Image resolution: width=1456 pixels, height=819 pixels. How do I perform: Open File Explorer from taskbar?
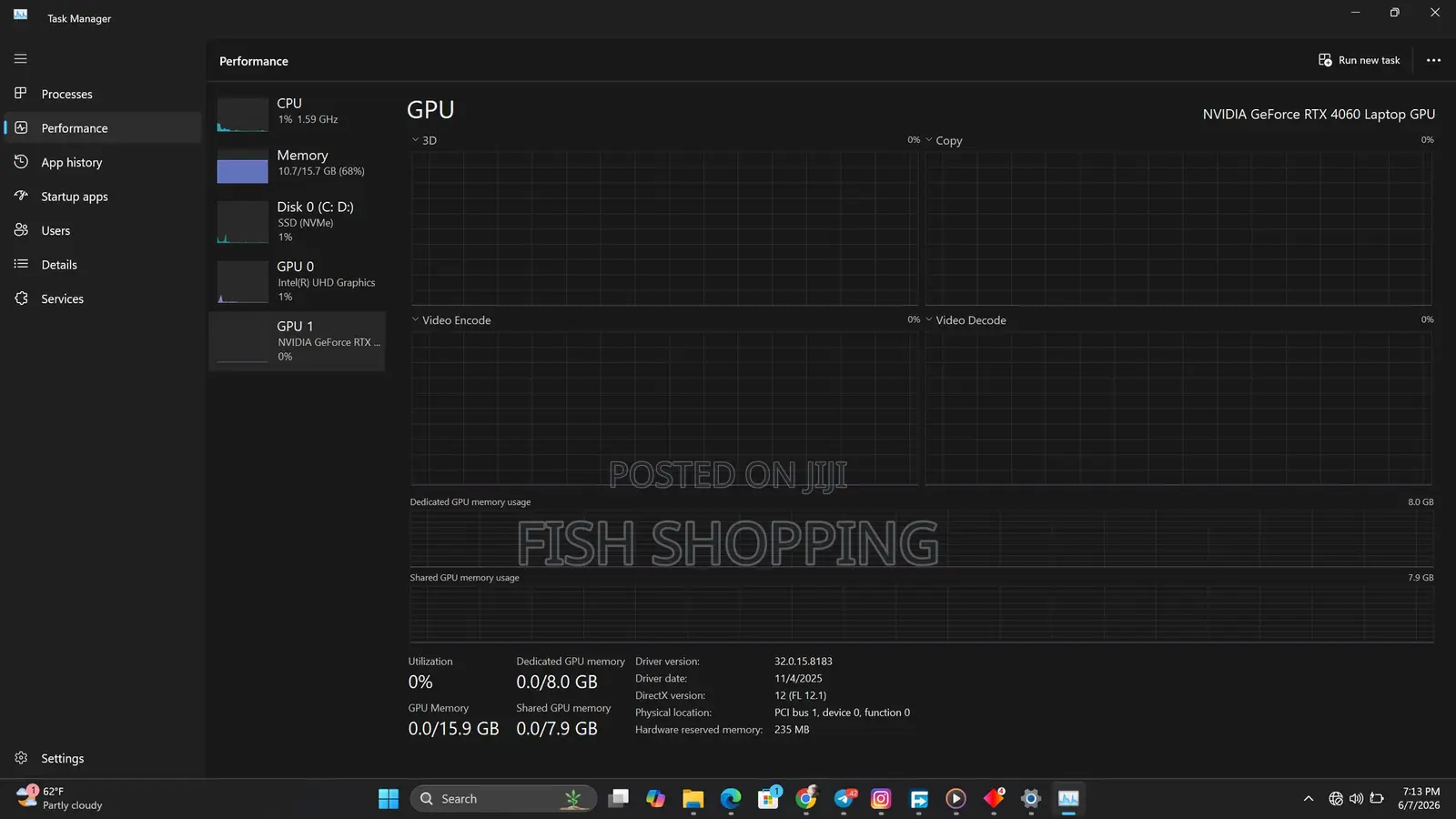(x=693, y=799)
